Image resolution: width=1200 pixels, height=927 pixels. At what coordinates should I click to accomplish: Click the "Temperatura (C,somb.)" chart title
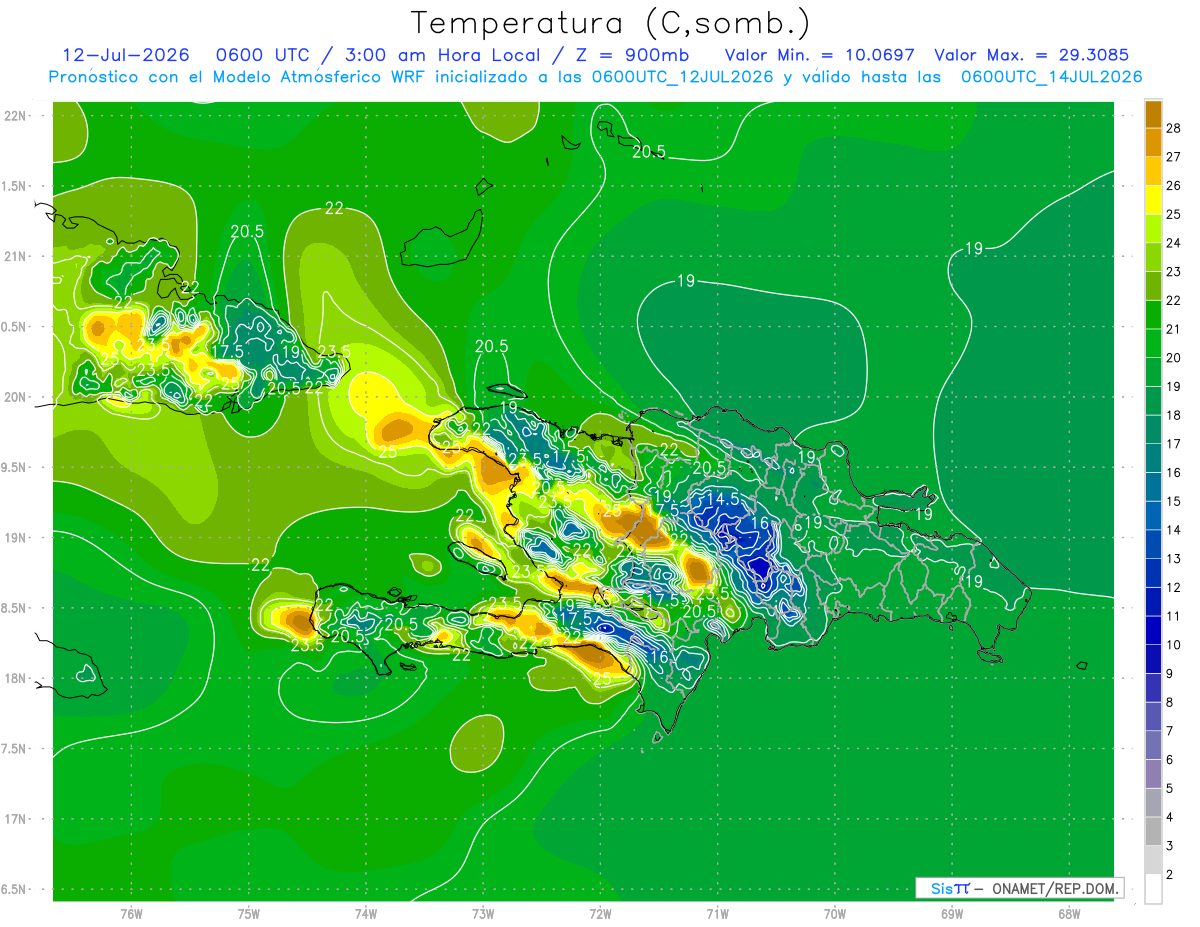point(611,23)
